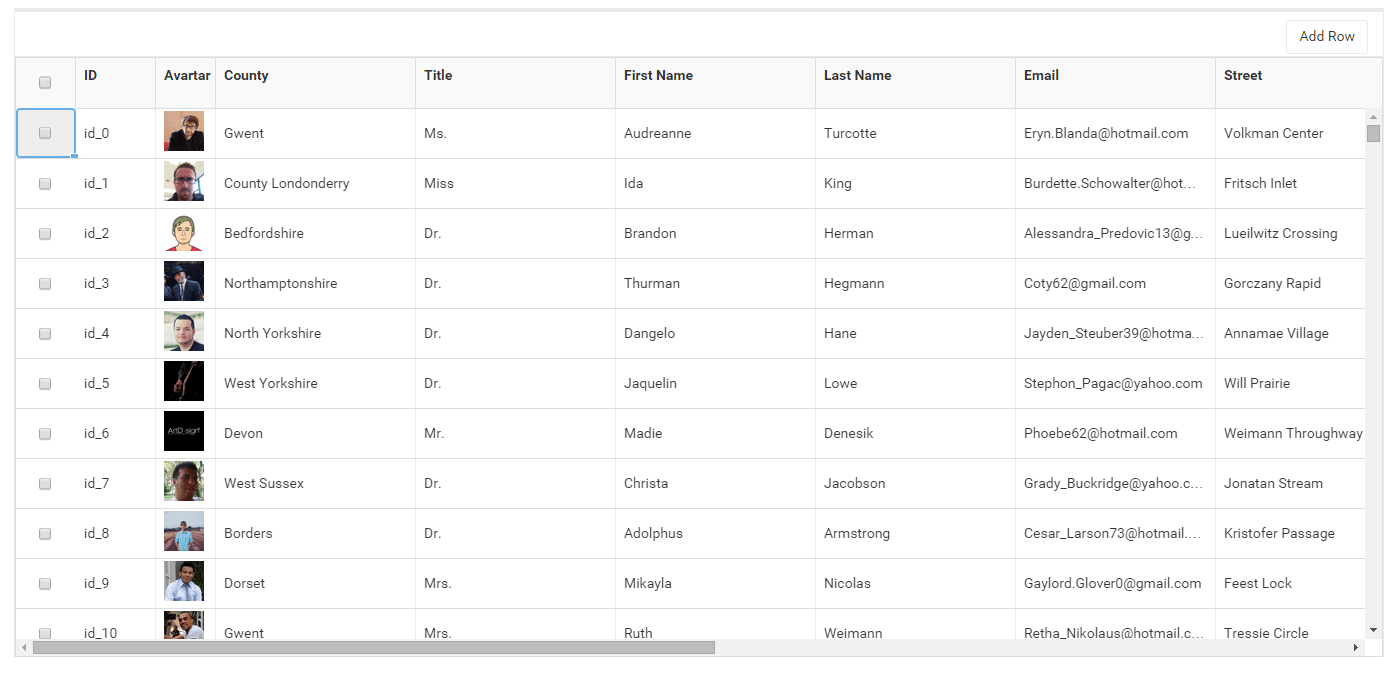Sort by the County column header
This screenshot has width=1392, height=673.
(246, 76)
